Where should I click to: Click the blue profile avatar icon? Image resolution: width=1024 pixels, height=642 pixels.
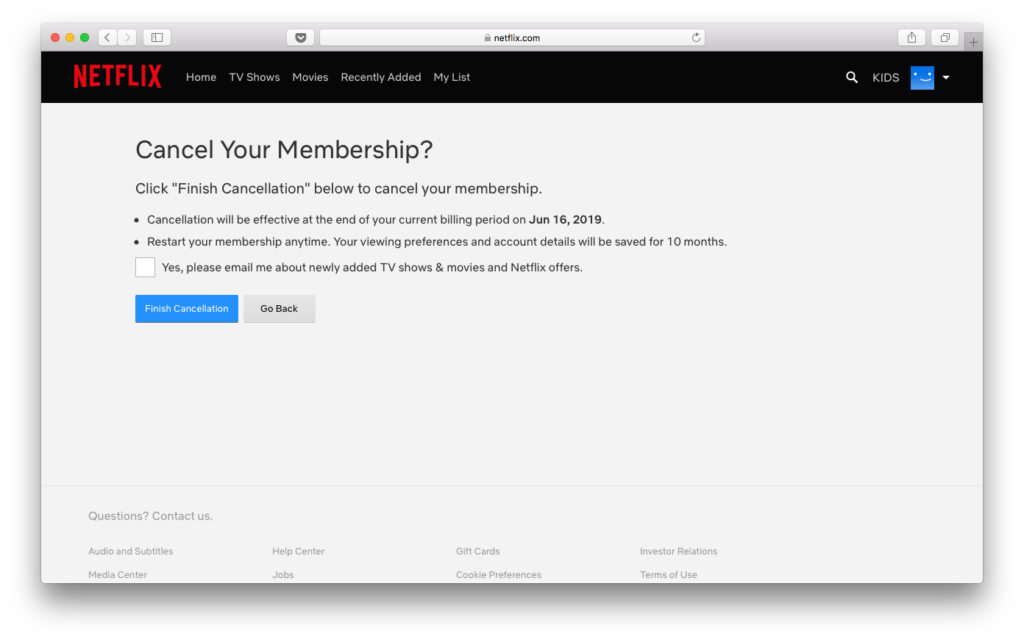922,77
